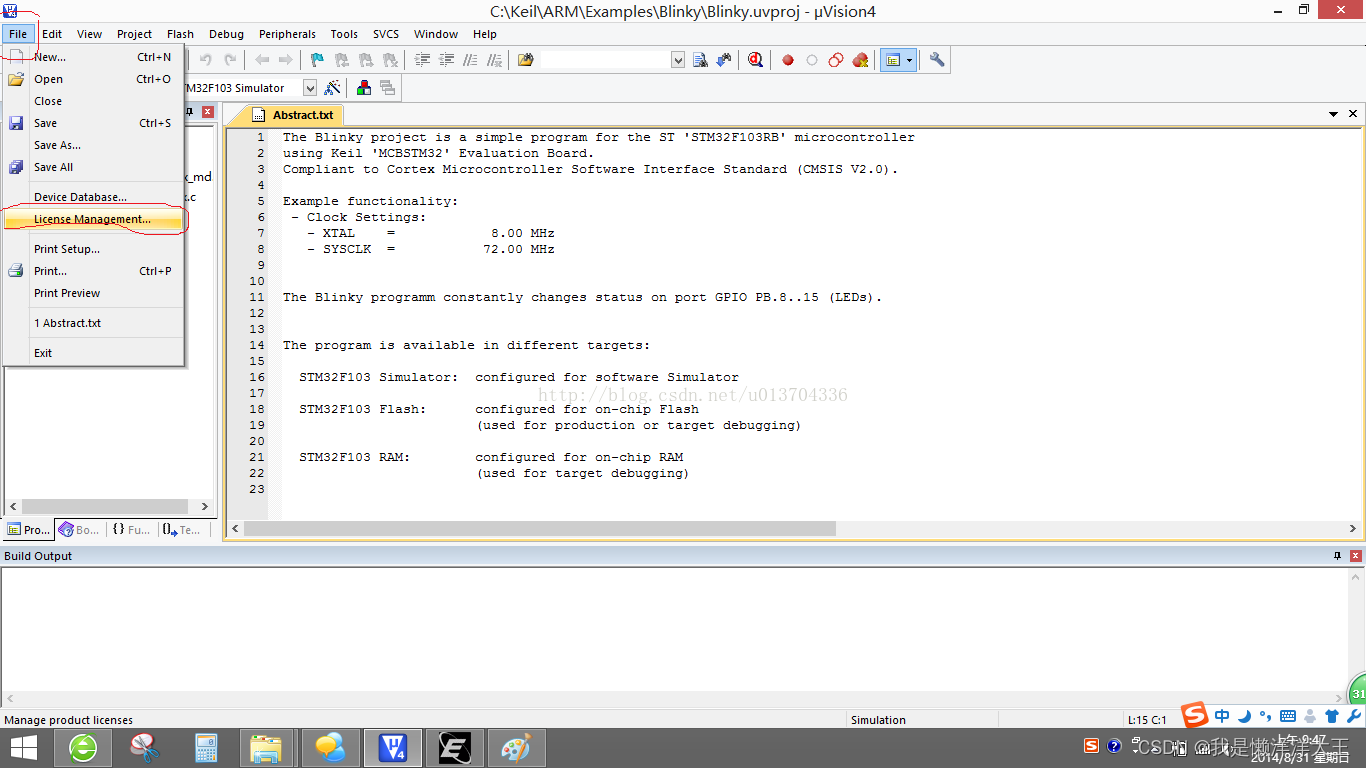1366x768 pixels.
Task: Insert a breakpoint with the red dot icon
Action: (x=788, y=60)
